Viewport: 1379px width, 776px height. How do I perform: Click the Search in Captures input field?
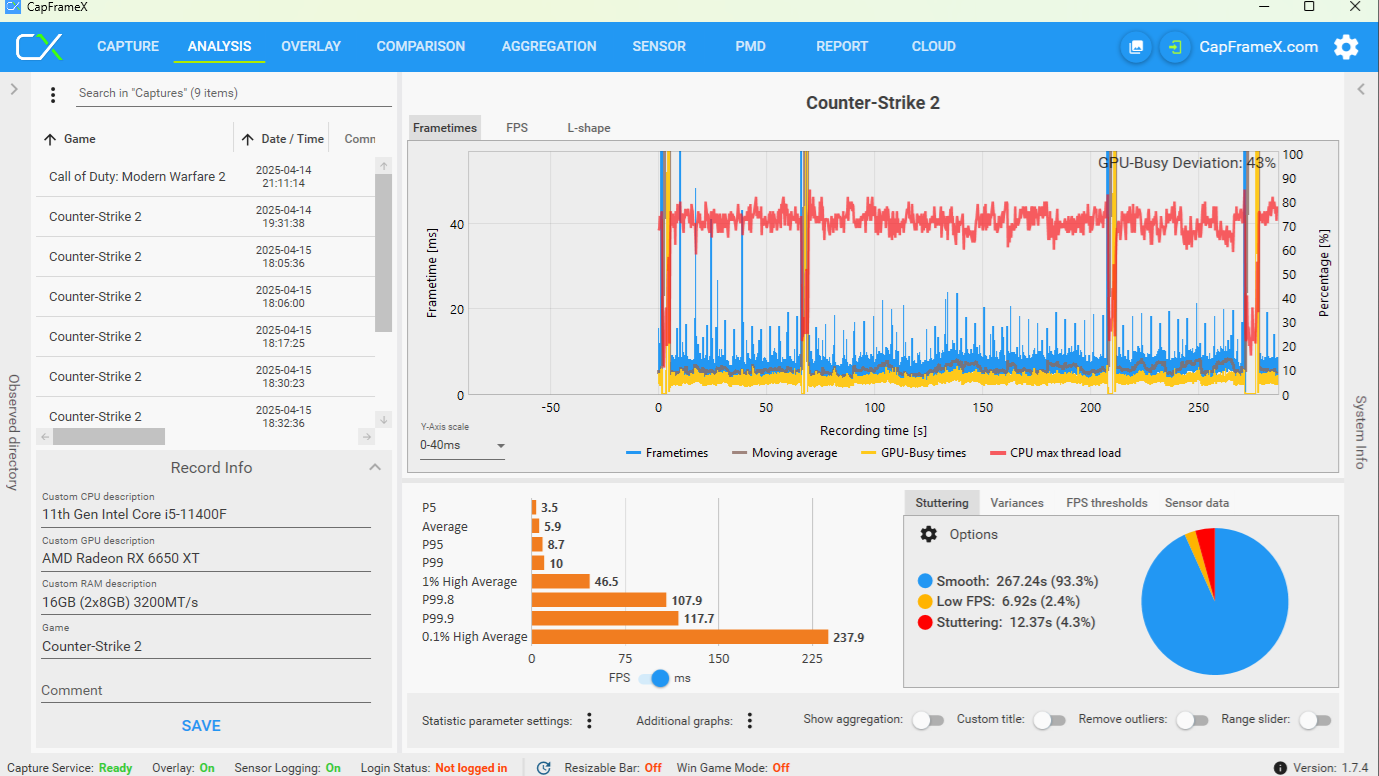pos(234,93)
